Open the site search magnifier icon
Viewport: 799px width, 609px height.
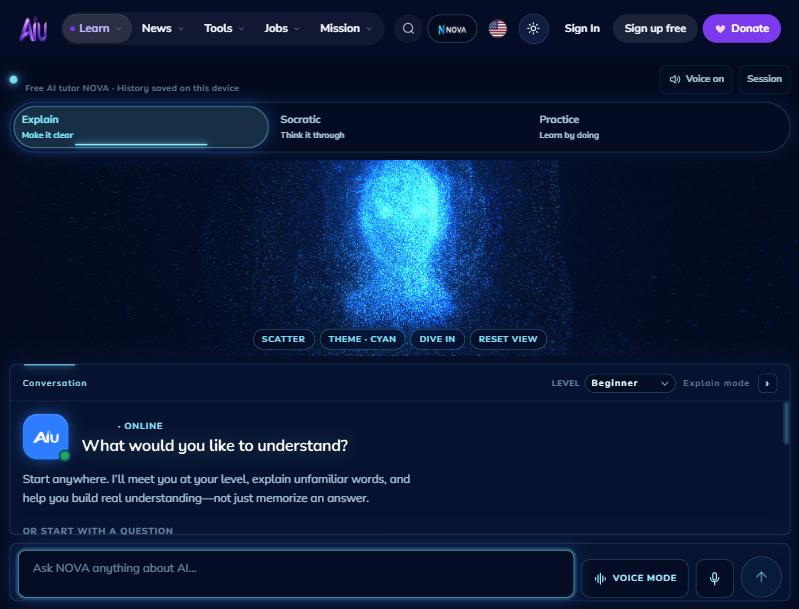(x=408, y=29)
